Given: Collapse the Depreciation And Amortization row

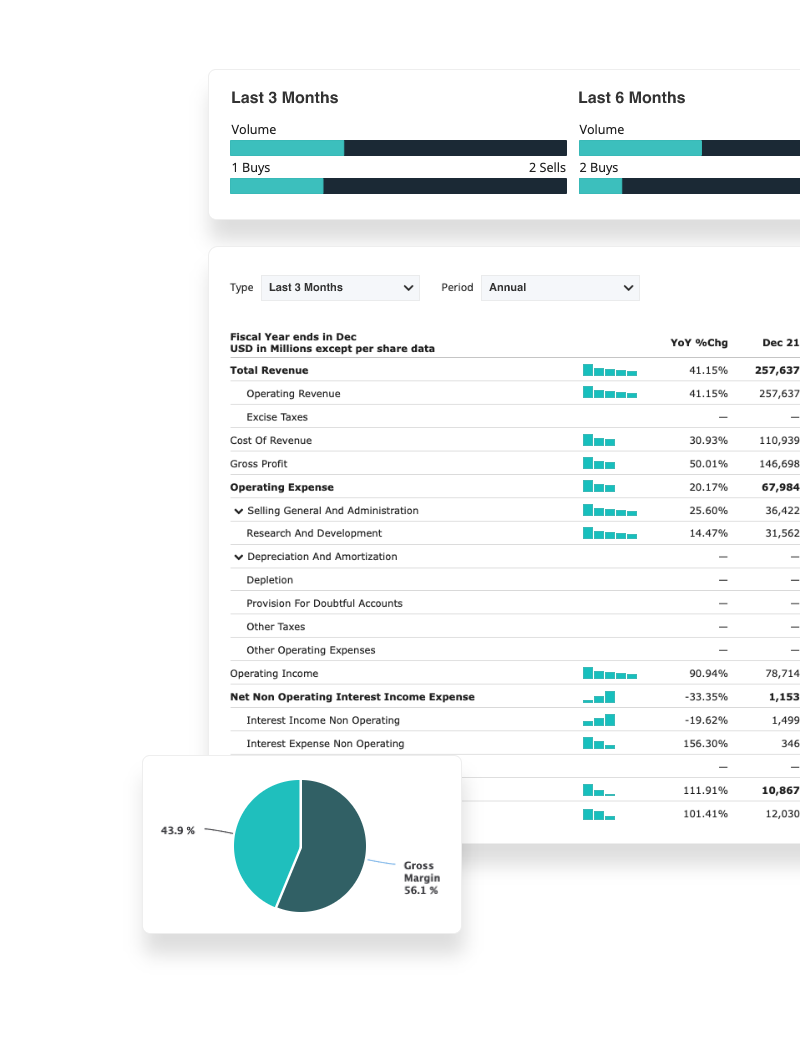Looking at the screenshot, I should tap(239, 557).
